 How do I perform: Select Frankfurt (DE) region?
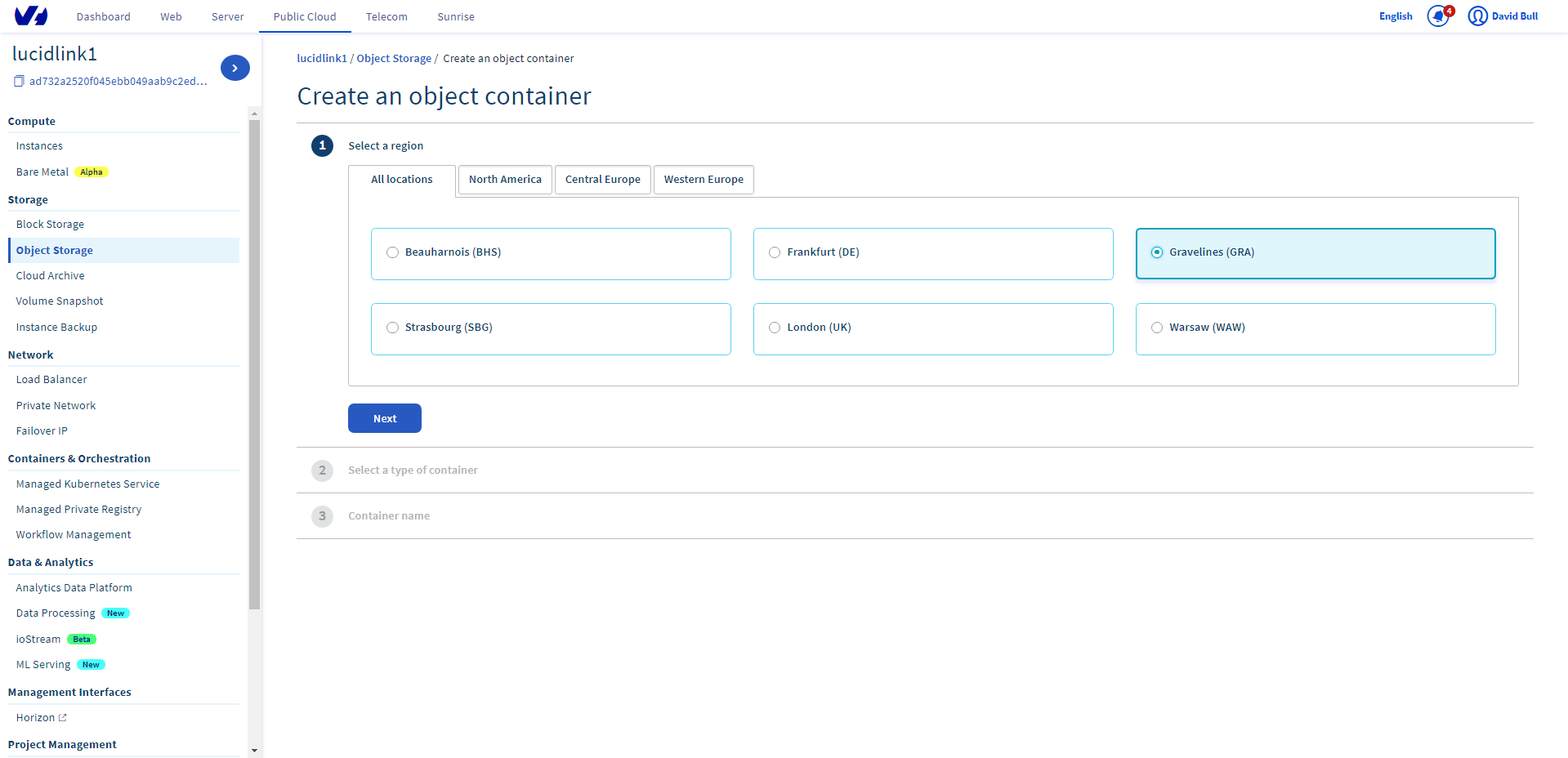coord(933,253)
